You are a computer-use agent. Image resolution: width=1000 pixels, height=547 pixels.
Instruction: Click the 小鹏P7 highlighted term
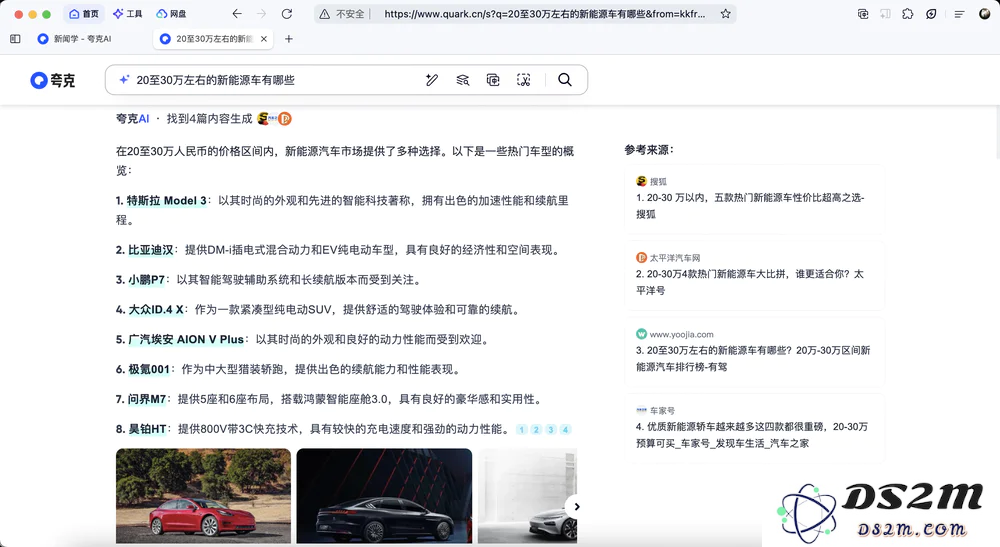tap(146, 280)
